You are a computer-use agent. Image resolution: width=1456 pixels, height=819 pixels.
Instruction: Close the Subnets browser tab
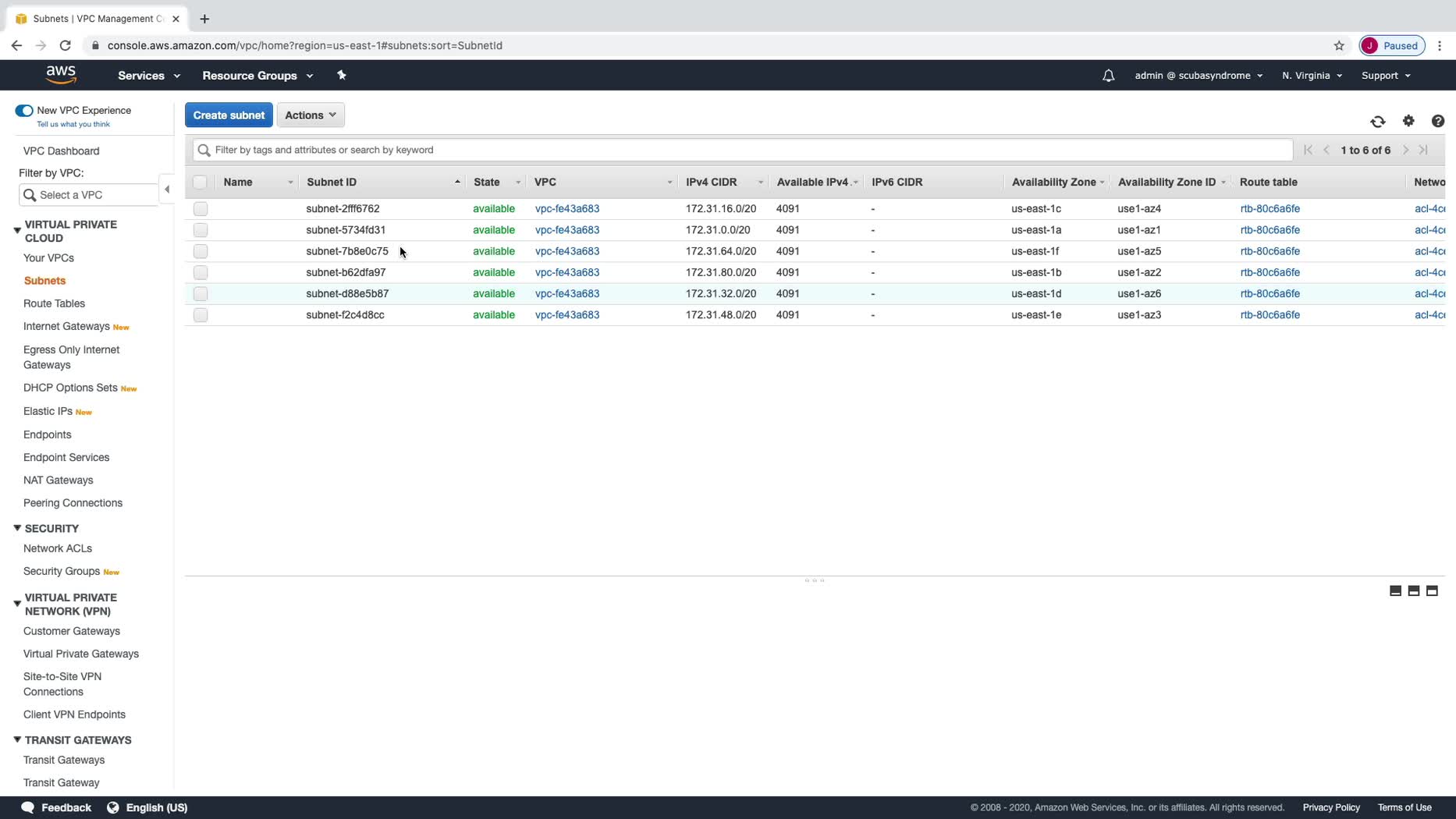176,19
